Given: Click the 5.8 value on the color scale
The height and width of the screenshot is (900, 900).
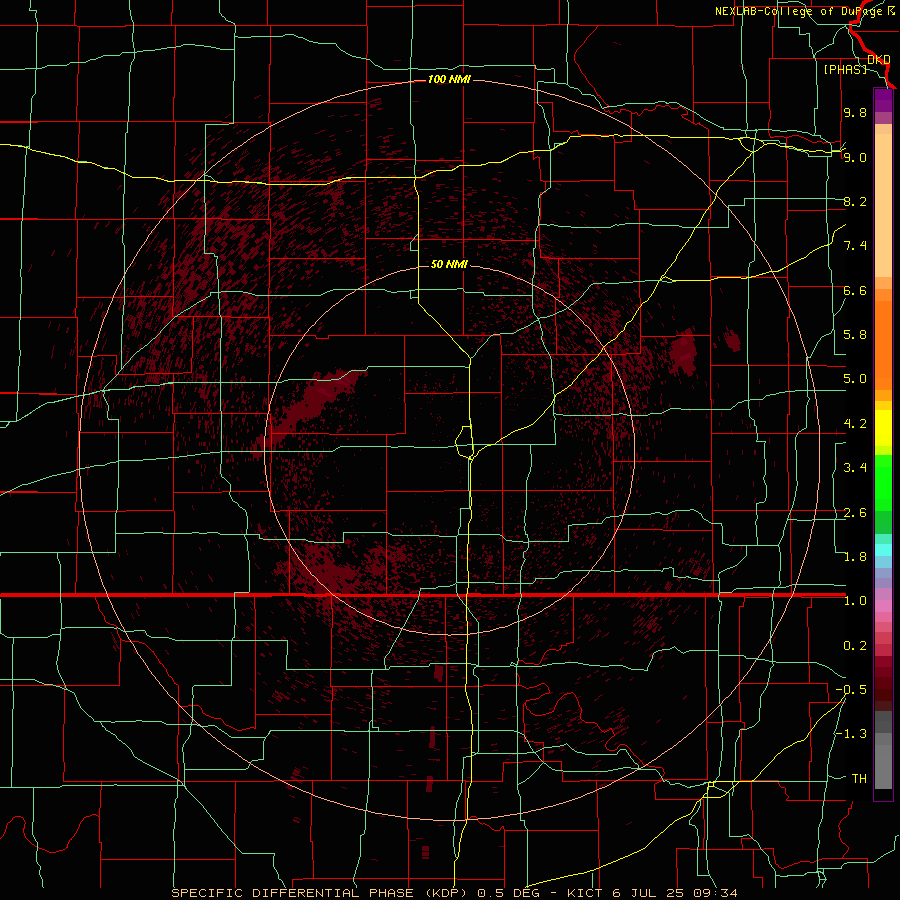Looking at the screenshot, I should (855, 335).
